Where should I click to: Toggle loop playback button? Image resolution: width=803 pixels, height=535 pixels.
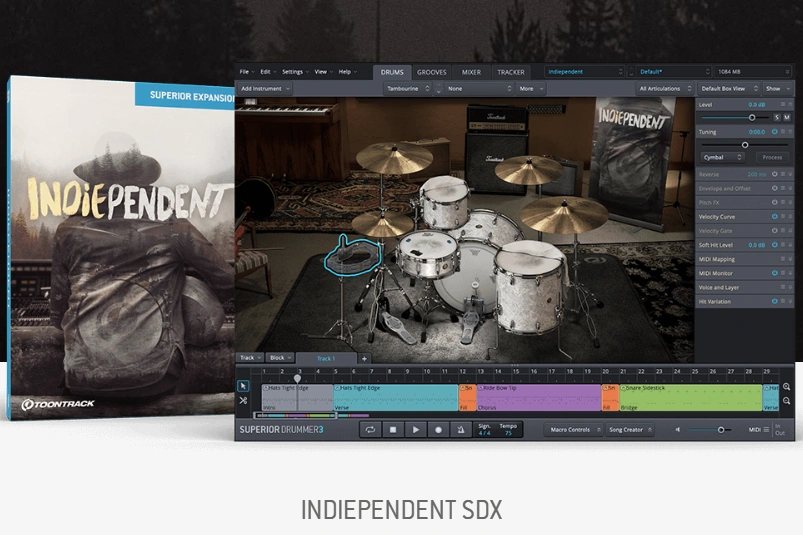tap(370, 430)
